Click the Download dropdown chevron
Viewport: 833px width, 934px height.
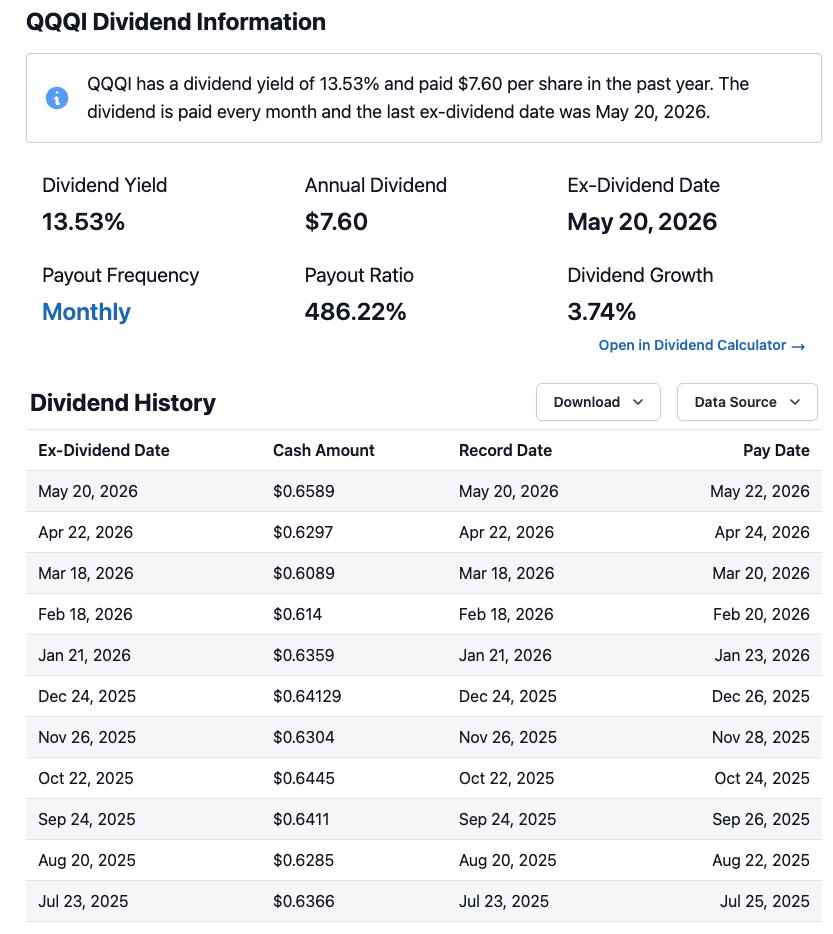coord(638,403)
